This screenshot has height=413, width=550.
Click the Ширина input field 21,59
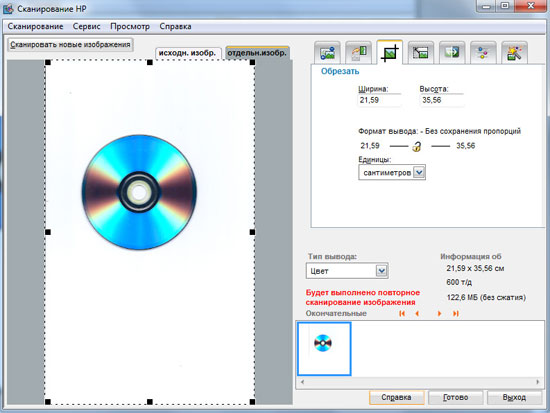pyautogui.click(x=380, y=100)
